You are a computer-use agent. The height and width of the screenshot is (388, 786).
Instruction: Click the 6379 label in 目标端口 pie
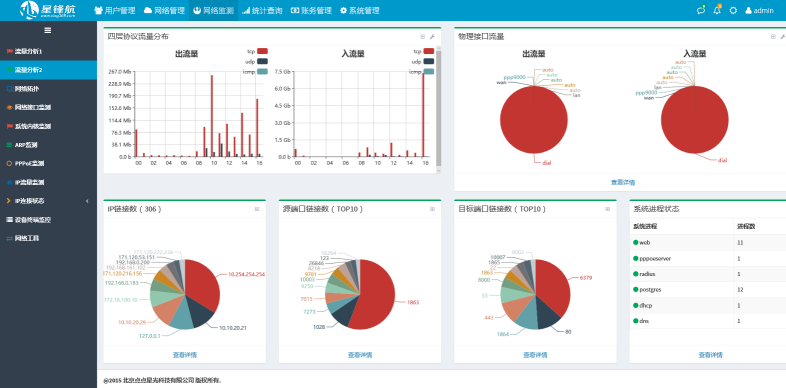click(x=586, y=278)
